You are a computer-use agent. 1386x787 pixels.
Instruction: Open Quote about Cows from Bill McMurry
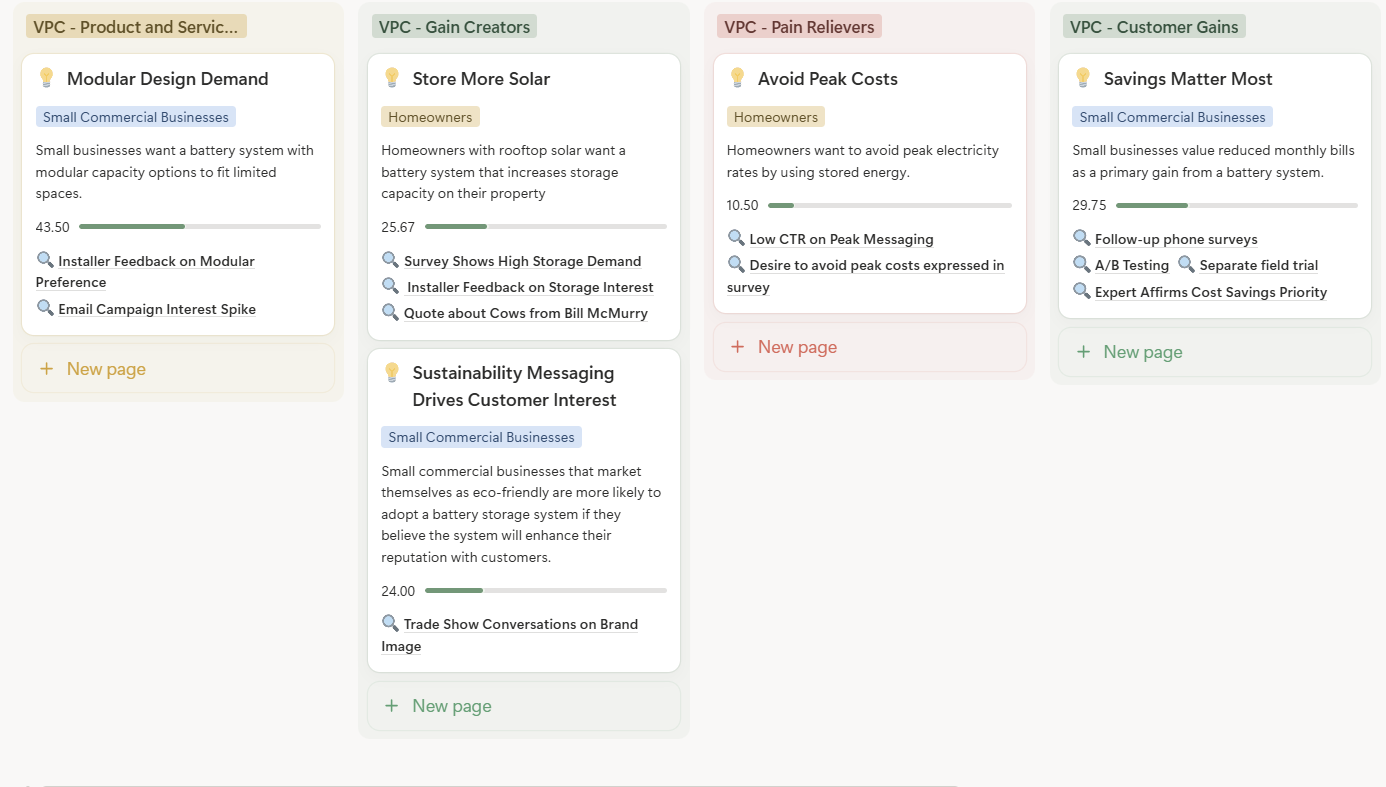(x=525, y=313)
